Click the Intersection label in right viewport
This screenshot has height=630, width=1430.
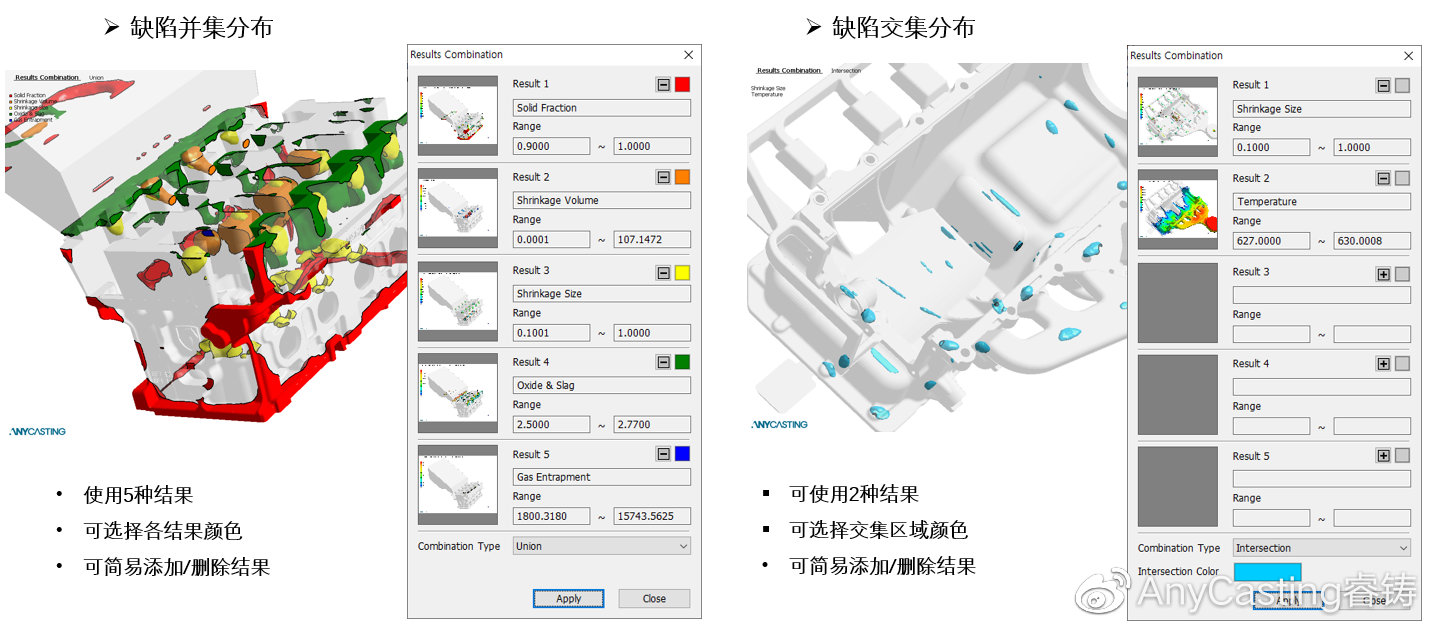click(x=846, y=71)
